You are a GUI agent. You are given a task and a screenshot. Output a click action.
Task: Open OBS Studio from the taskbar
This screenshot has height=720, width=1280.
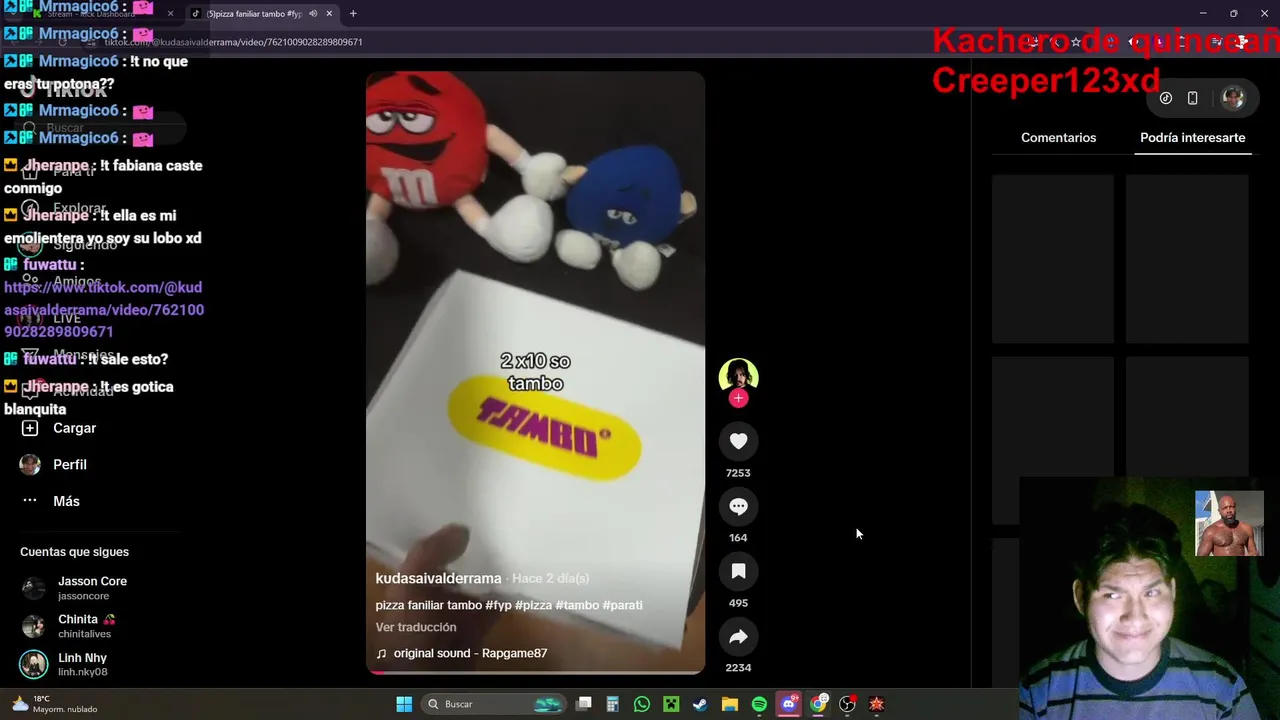(847, 704)
